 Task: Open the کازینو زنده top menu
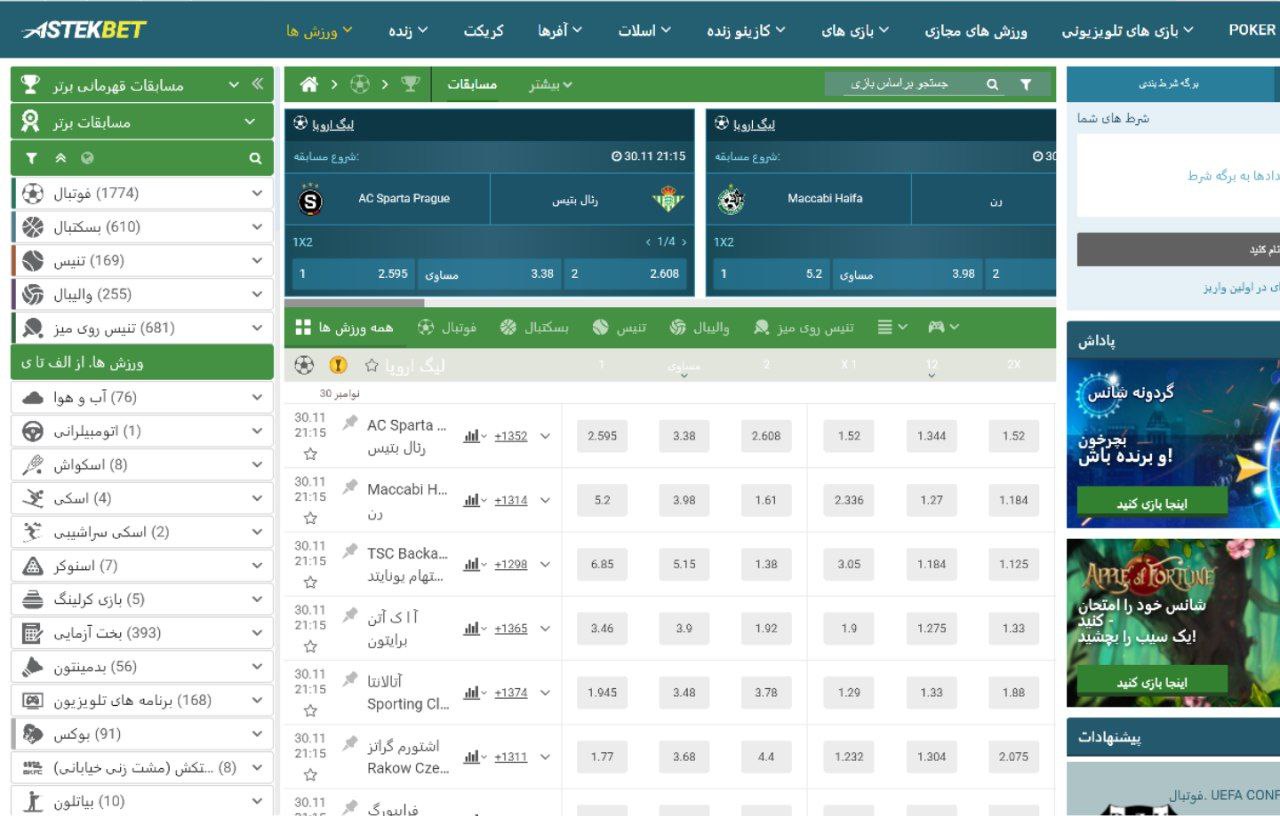pyautogui.click(x=746, y=31)
